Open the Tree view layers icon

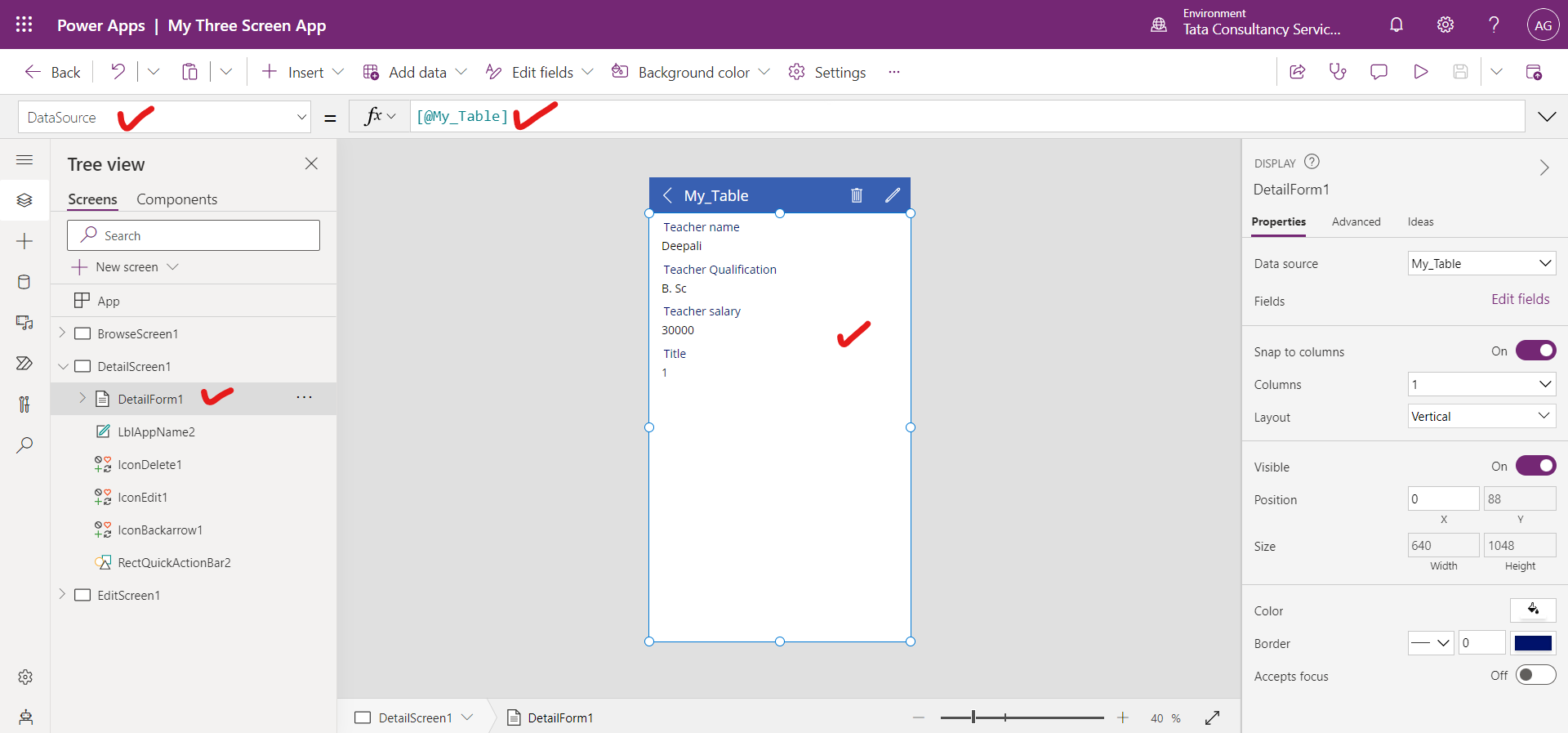(24, 200)
